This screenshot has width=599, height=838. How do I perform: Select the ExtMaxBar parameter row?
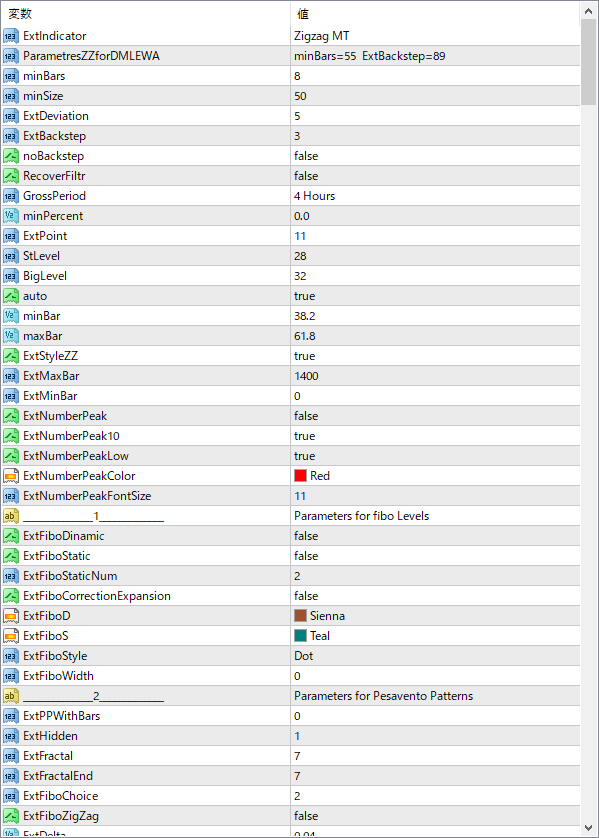pyautogui.click(x=291, y=376)
